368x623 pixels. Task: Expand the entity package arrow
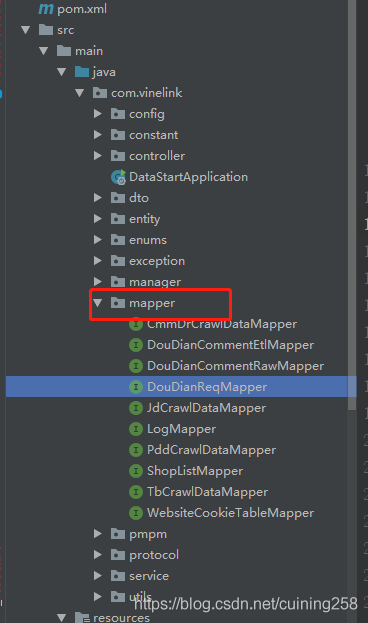[98, 219]
